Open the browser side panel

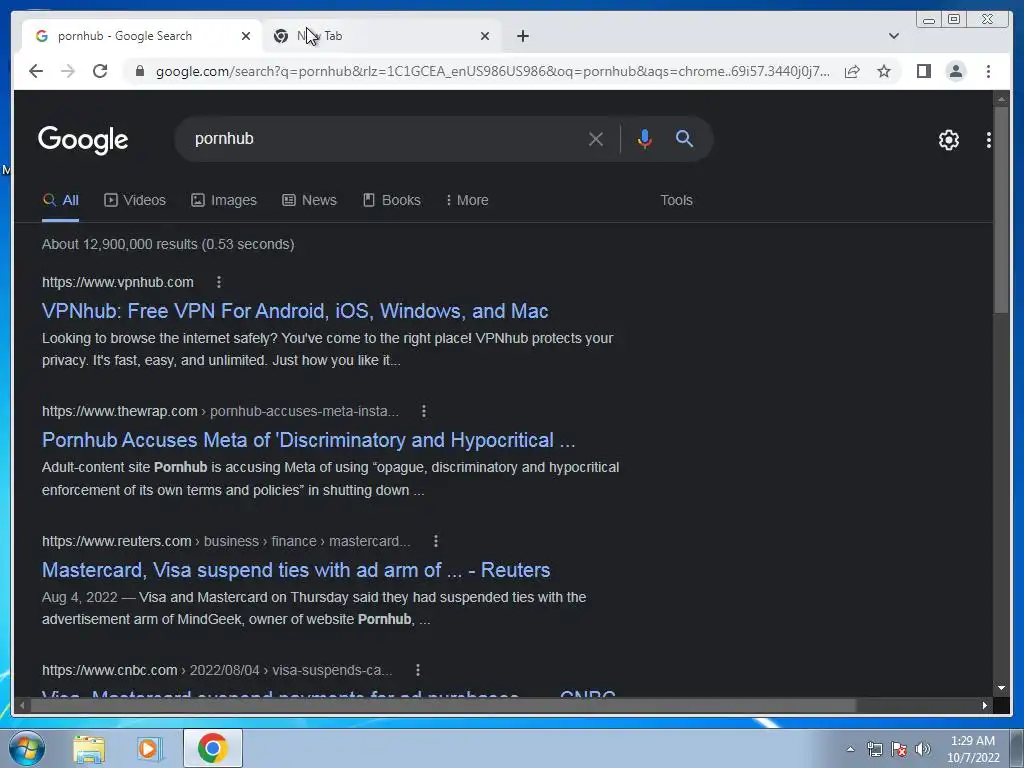pos(923,71)
